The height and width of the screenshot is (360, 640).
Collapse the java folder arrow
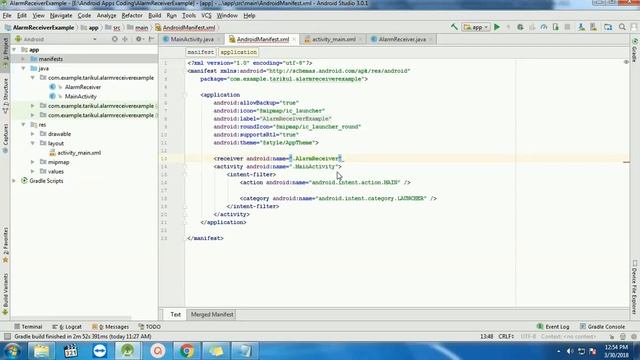[23, 69]
